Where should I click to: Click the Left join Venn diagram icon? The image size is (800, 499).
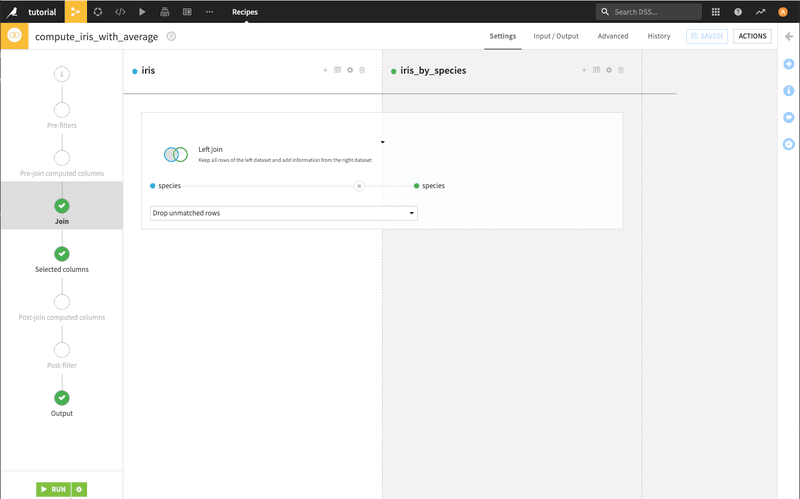176,154
